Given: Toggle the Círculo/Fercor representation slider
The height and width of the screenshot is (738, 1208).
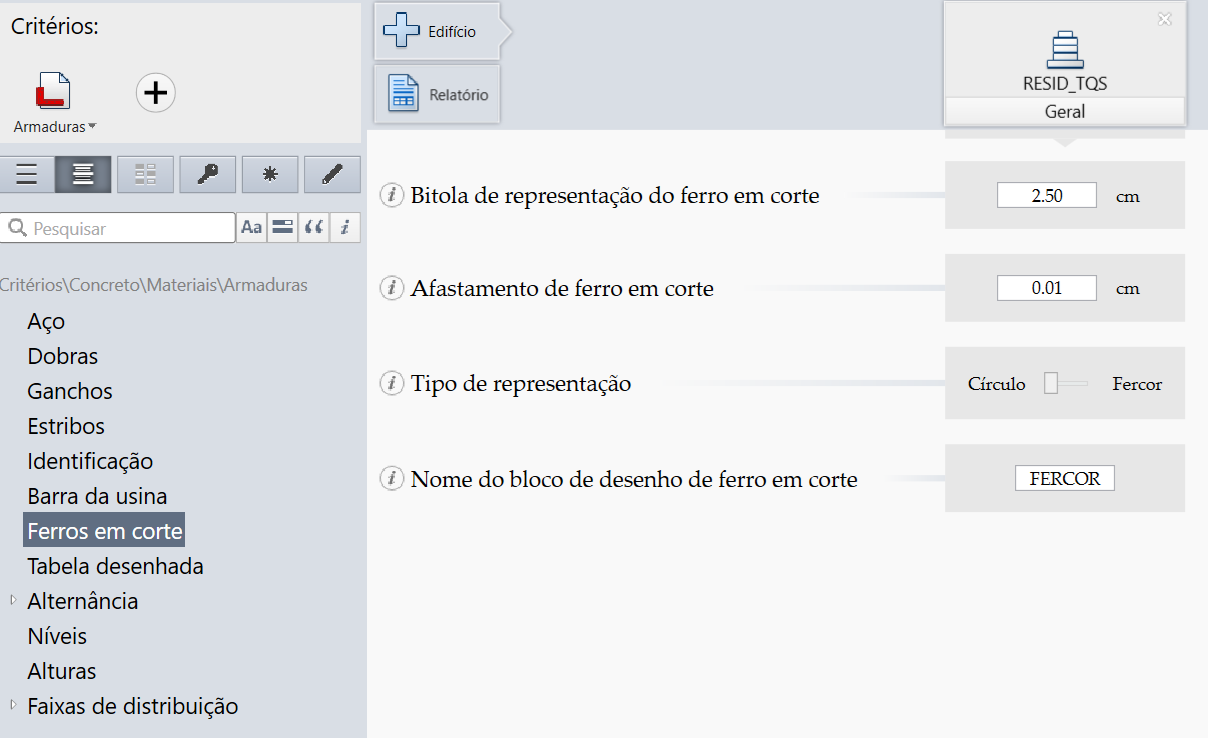Looking at the screenshot, I should pos(1066,383).
